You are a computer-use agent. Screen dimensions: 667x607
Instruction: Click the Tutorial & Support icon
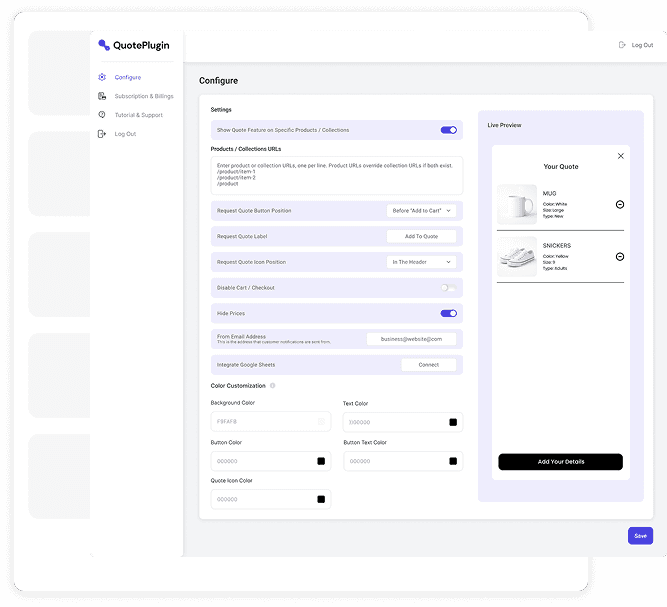point(102,115)
